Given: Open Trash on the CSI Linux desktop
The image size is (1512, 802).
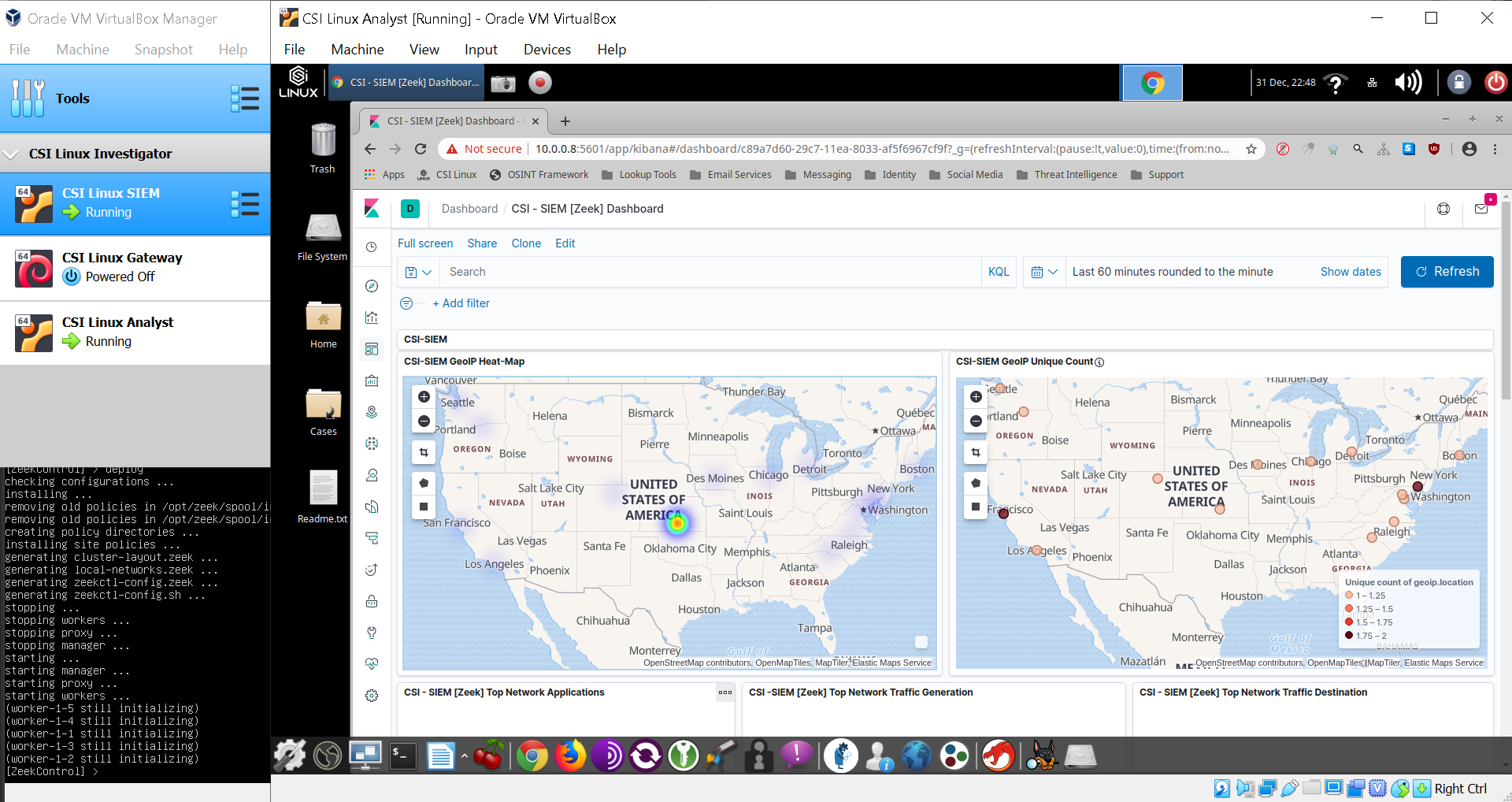Looking at the screenshot, I should point(323,148).
